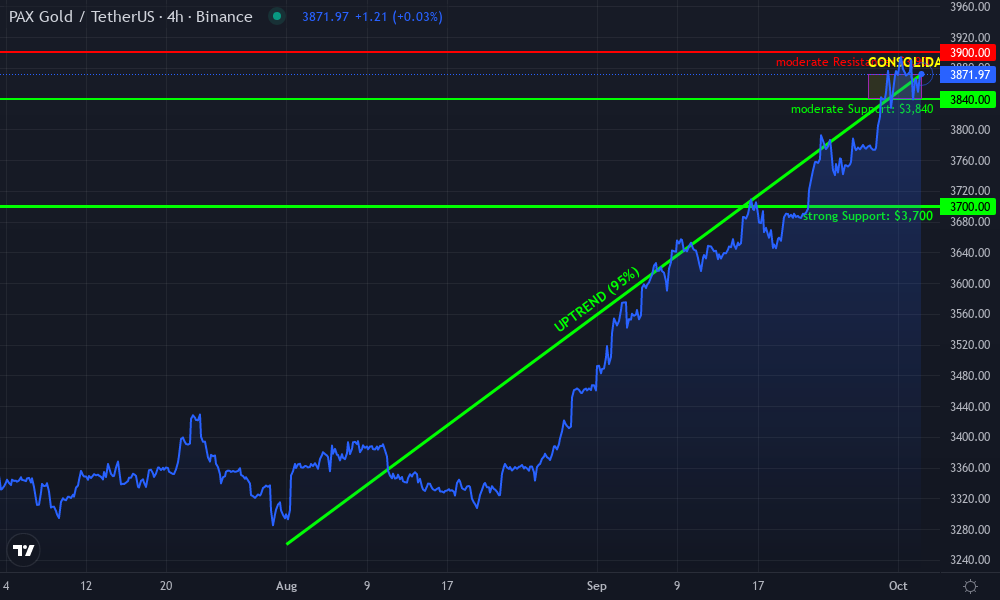This screenshot has height=600, width=1000.
Task: Click the moderate Resistance text label
Action: 821,62
